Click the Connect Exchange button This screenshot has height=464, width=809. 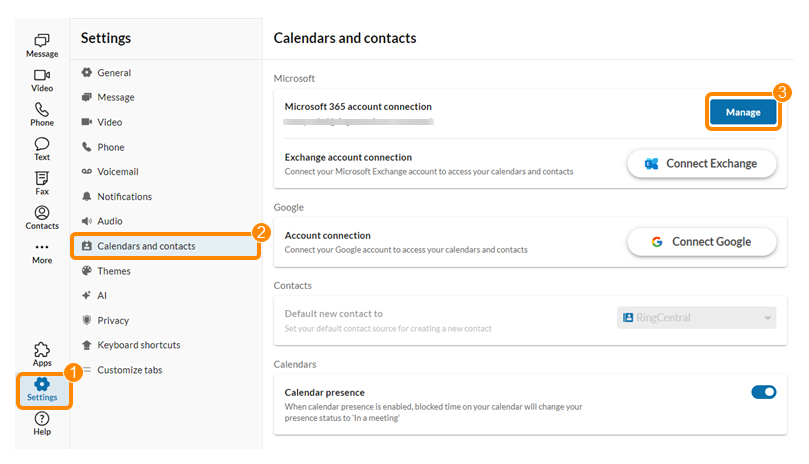(x=702, y=164)
